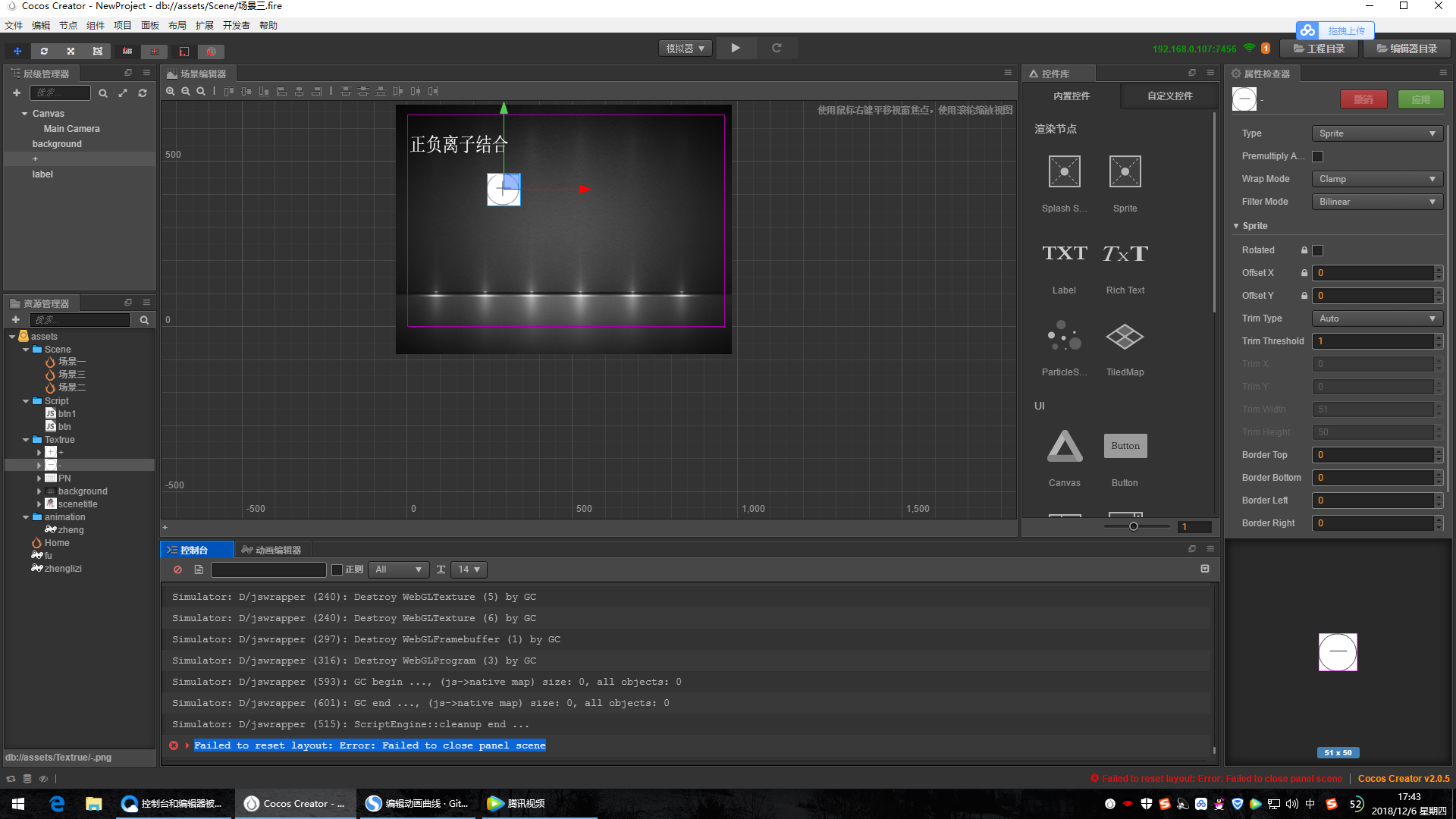The image size is (1456, 819).
Task: Open the 模拟器 preview platform dropdown
Action: point(685,49)
